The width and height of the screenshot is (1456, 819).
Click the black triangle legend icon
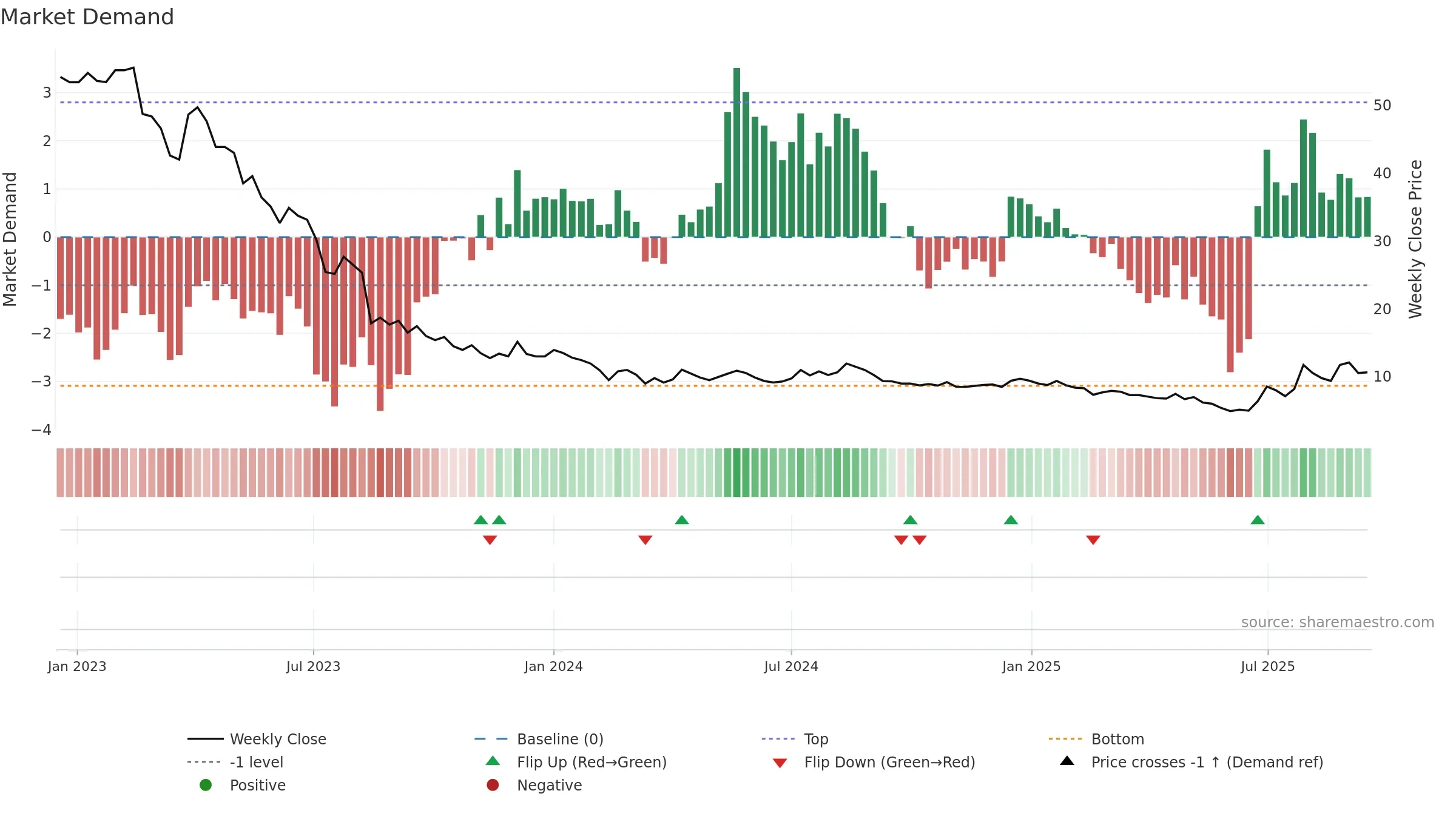coord(1067,761)
